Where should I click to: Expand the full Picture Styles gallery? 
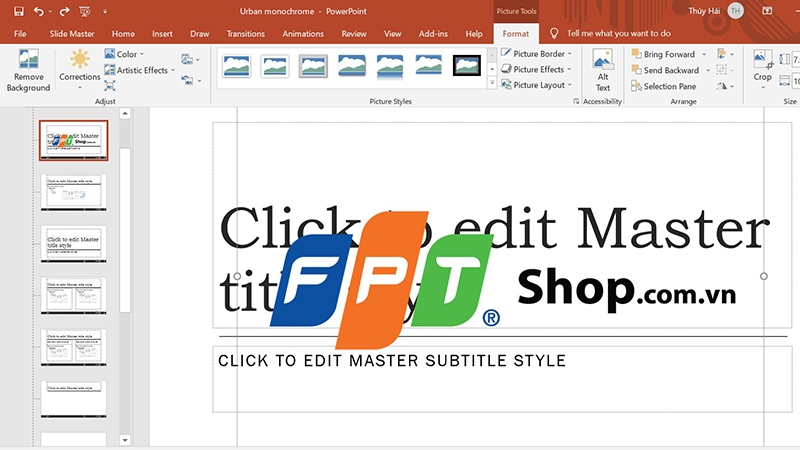coord(492,83)
